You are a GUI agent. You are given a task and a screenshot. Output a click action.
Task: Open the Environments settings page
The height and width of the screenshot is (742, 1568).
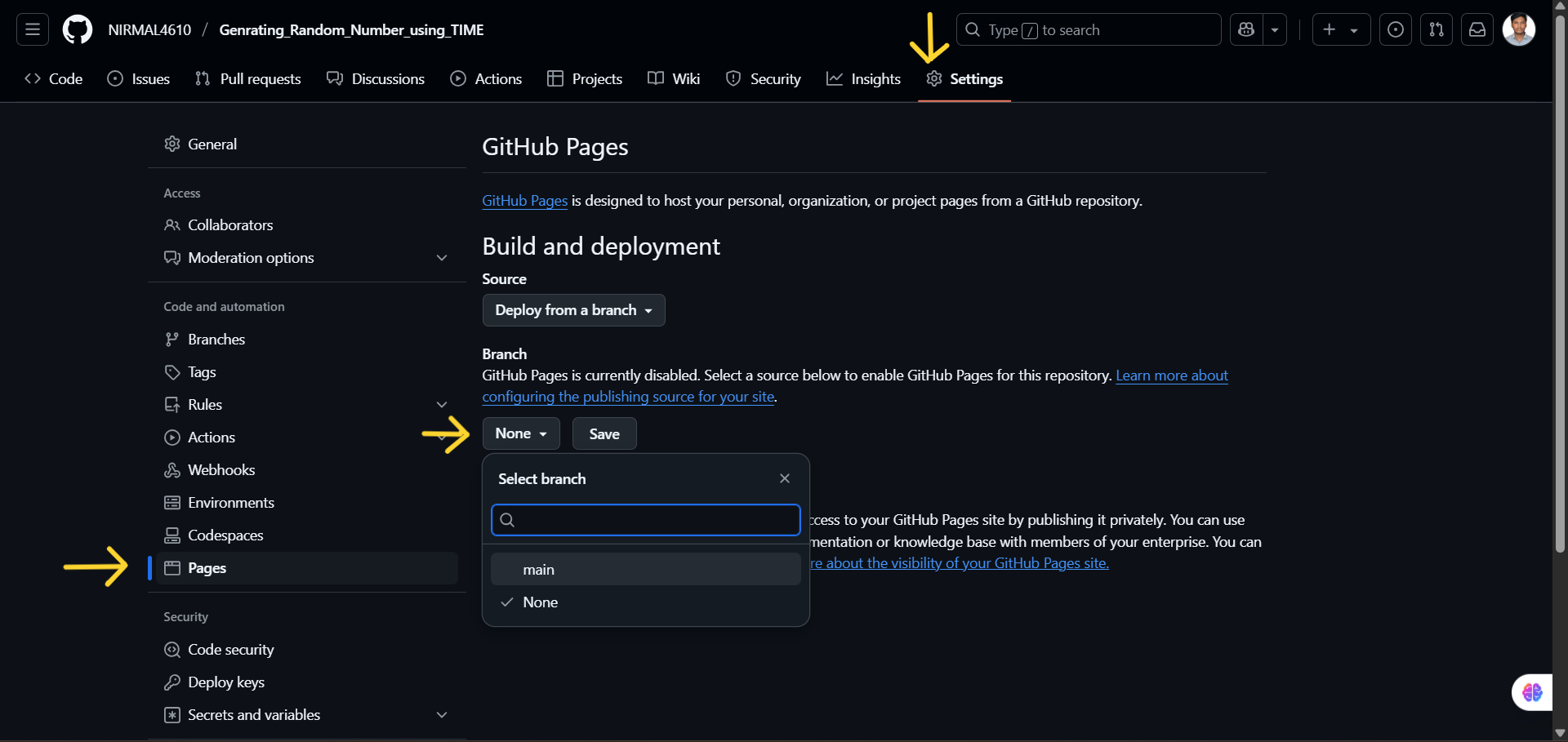point(231,502)
